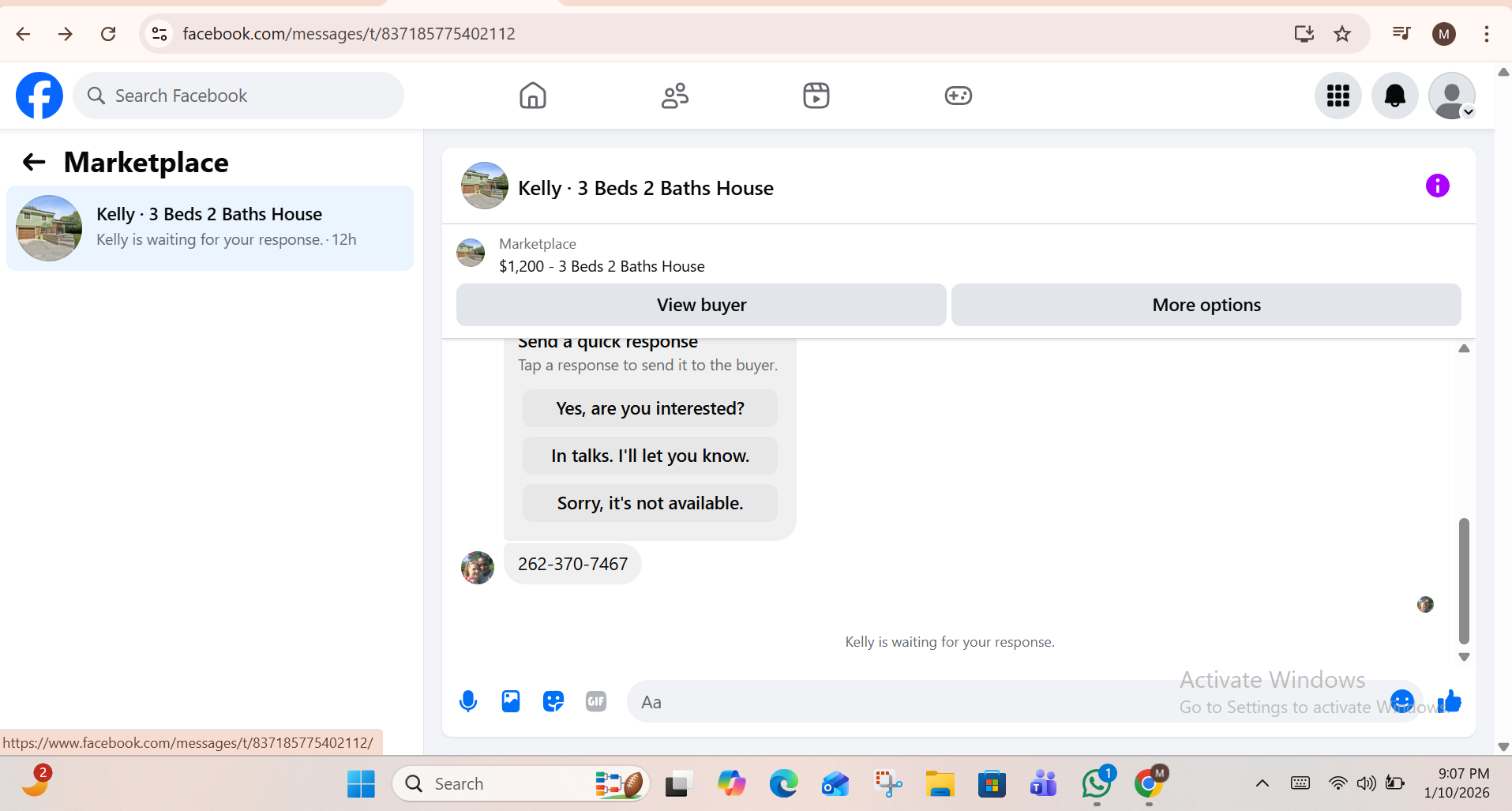
Task: Show hidden tray icons chevron
Action: pyautogui.click(x=1263, y=783)
